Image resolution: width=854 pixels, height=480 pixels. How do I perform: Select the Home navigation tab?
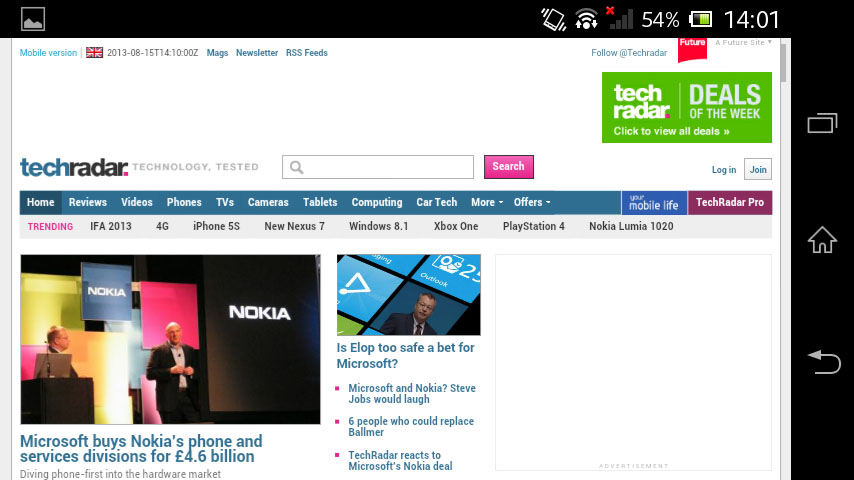click(41, 202)
